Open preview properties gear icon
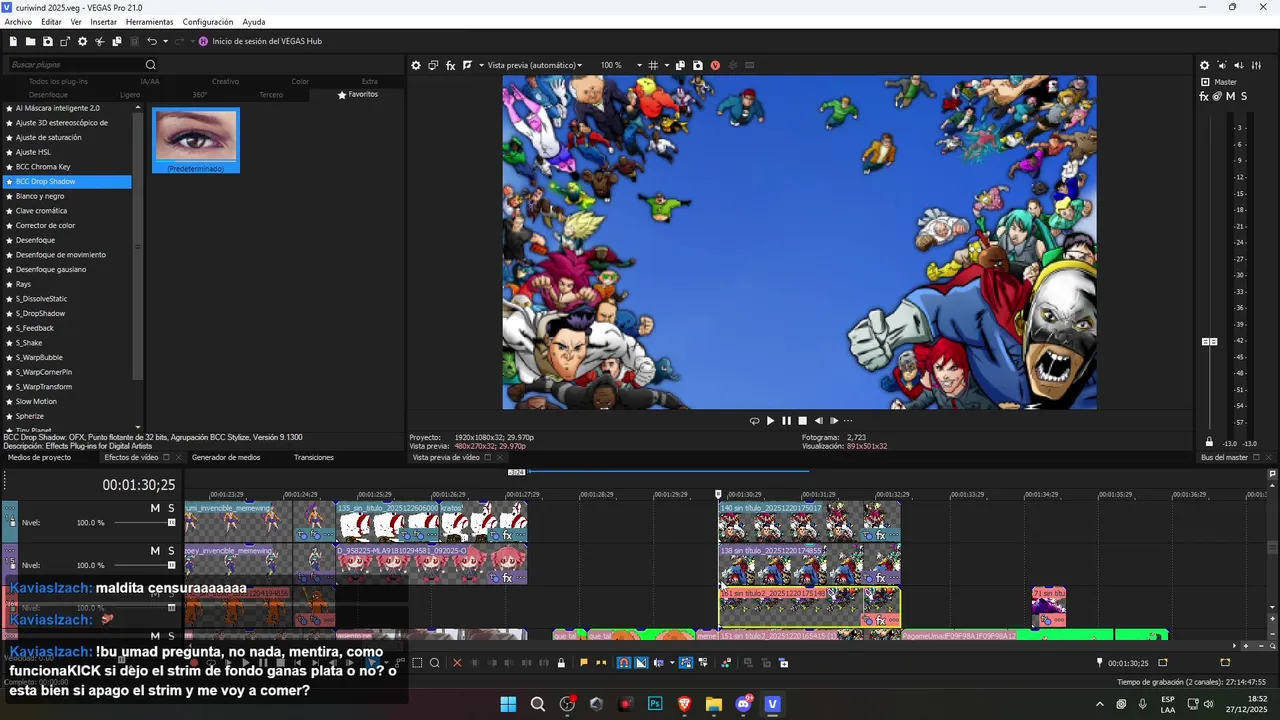This screenshot has width=1280, height=720. [x=416, y=65]
